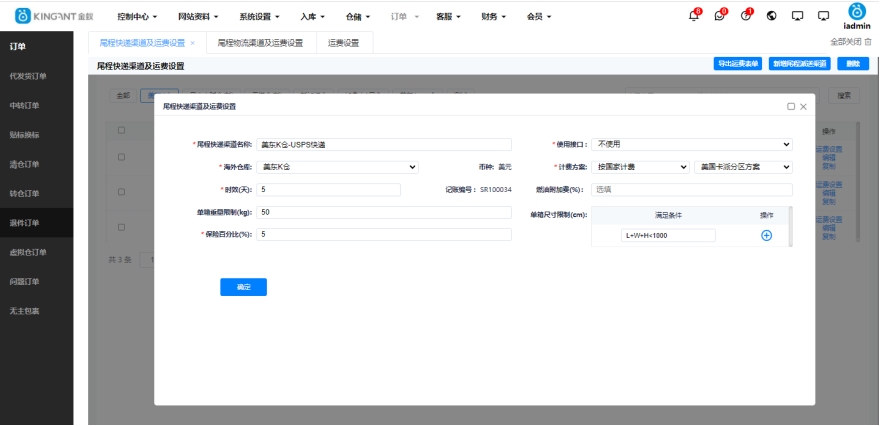Switch to the 运费设置 tab
The image size is (880, 426).
click(343, 43)
